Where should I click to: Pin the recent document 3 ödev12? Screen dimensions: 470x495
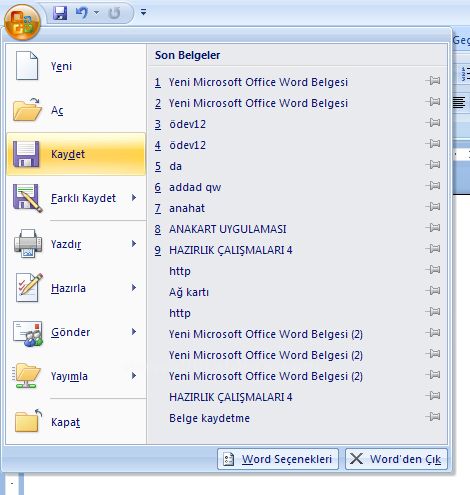click(x=433, y=122)
